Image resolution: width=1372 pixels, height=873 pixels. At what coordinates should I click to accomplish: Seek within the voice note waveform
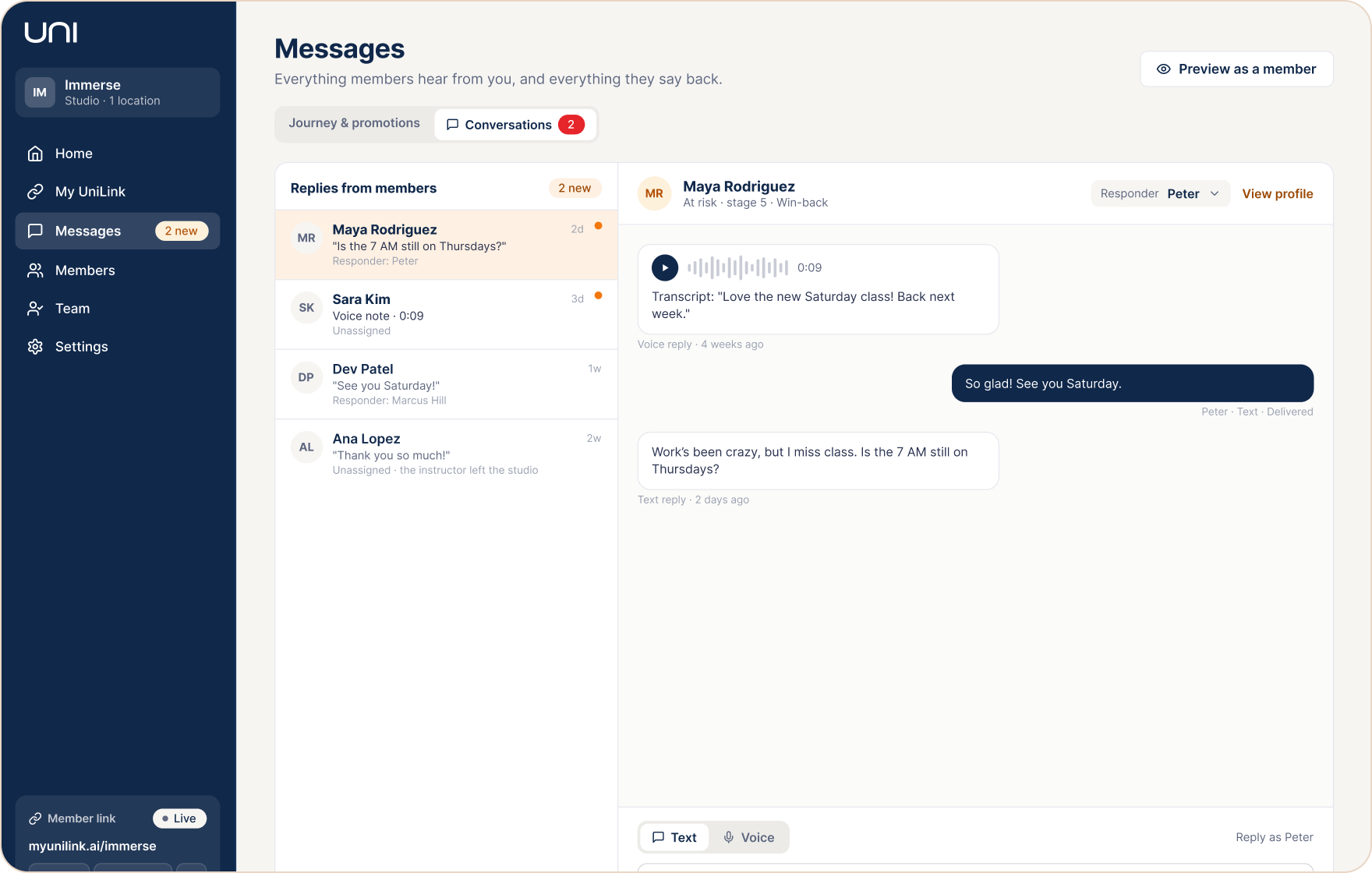point(737,267)
